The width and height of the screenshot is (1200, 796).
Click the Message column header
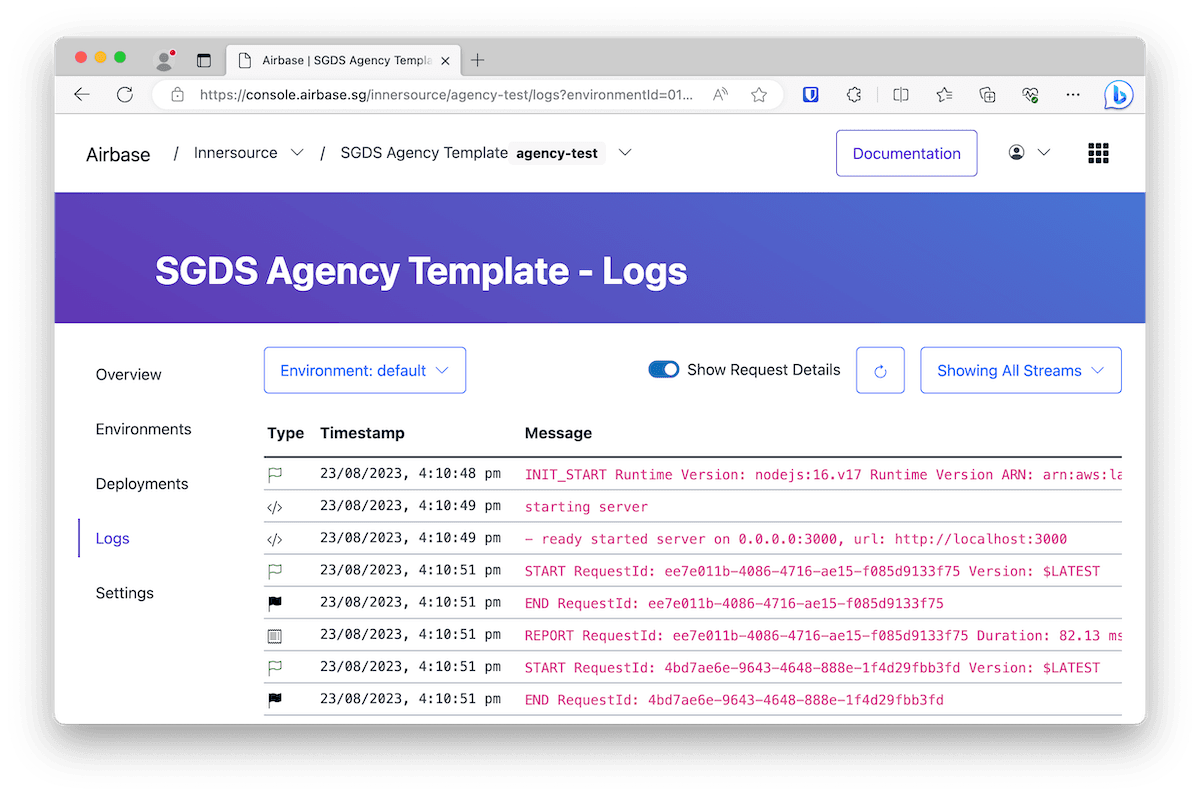tap(558, 433)
